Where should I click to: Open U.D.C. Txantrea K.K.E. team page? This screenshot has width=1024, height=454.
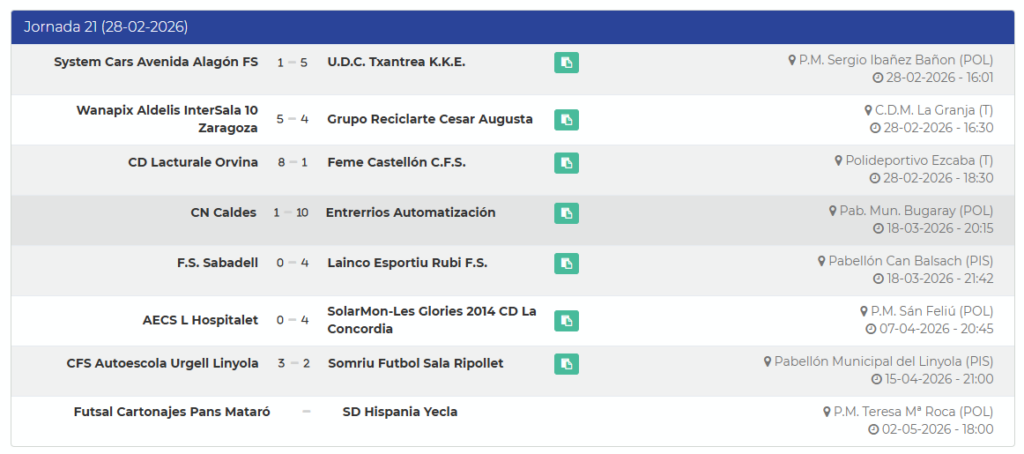396,62
